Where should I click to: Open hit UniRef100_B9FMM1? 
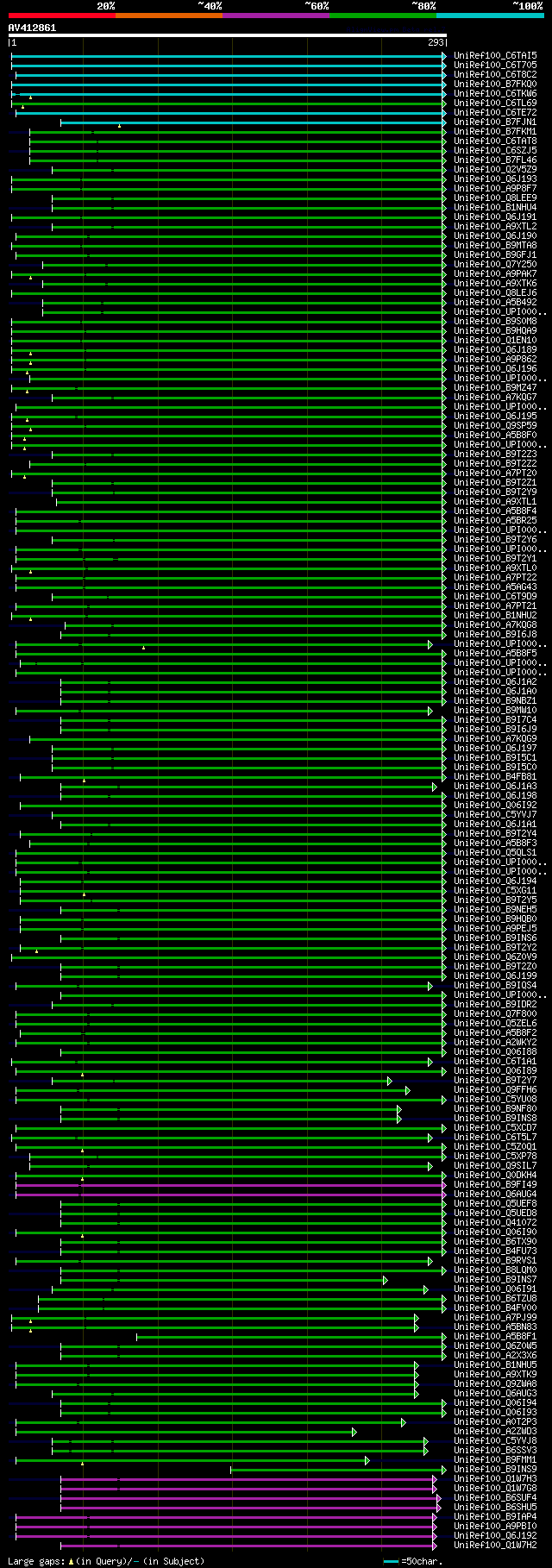point(495,1459)
